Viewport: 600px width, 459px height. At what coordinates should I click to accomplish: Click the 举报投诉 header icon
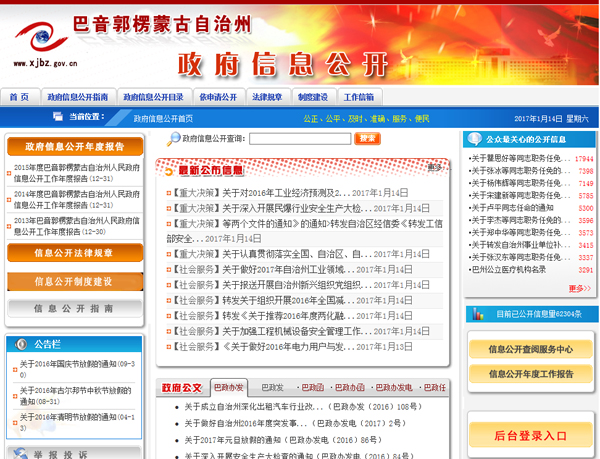(20, 454)
